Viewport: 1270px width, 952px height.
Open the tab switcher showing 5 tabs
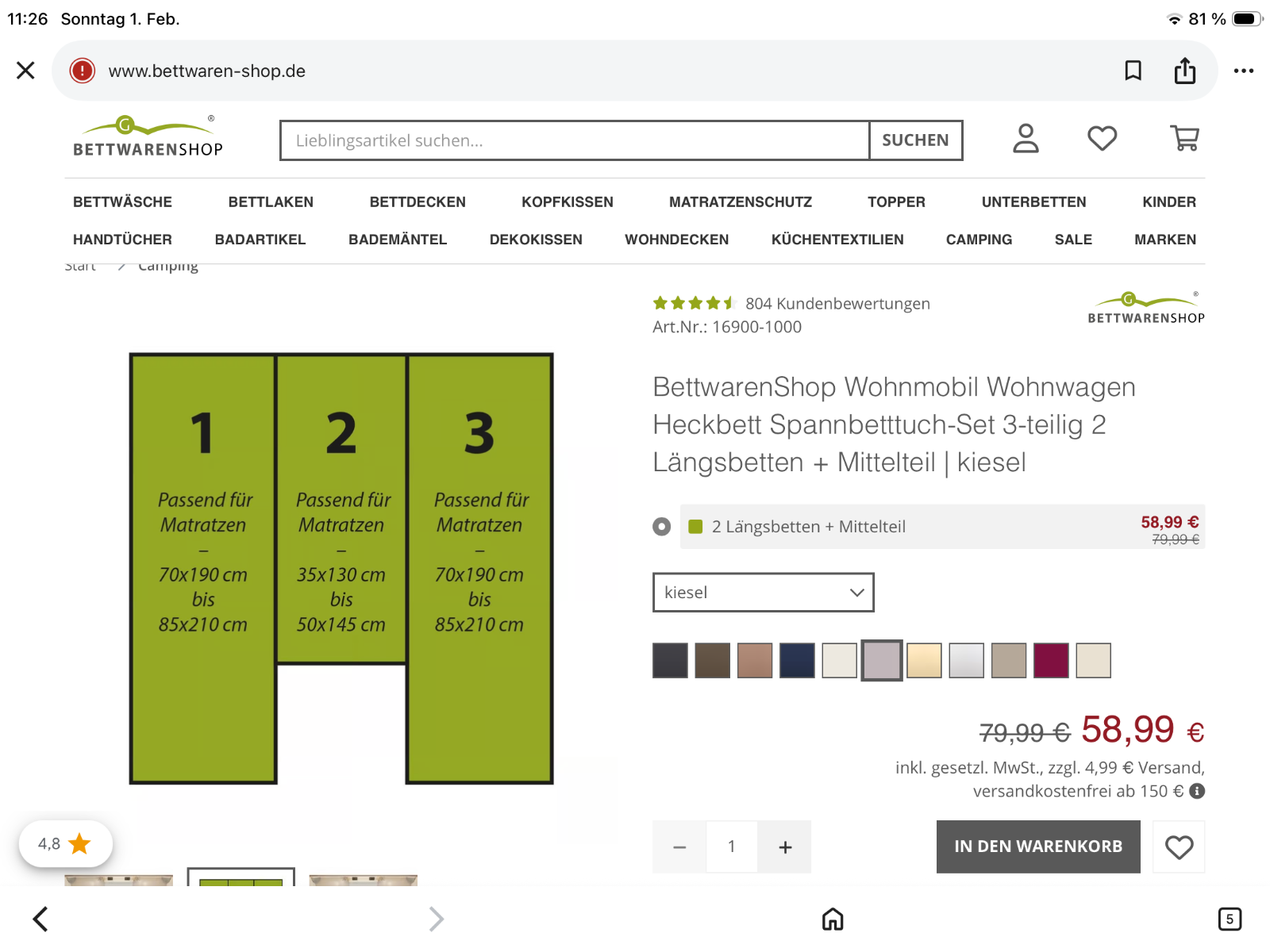[1230, 919]
